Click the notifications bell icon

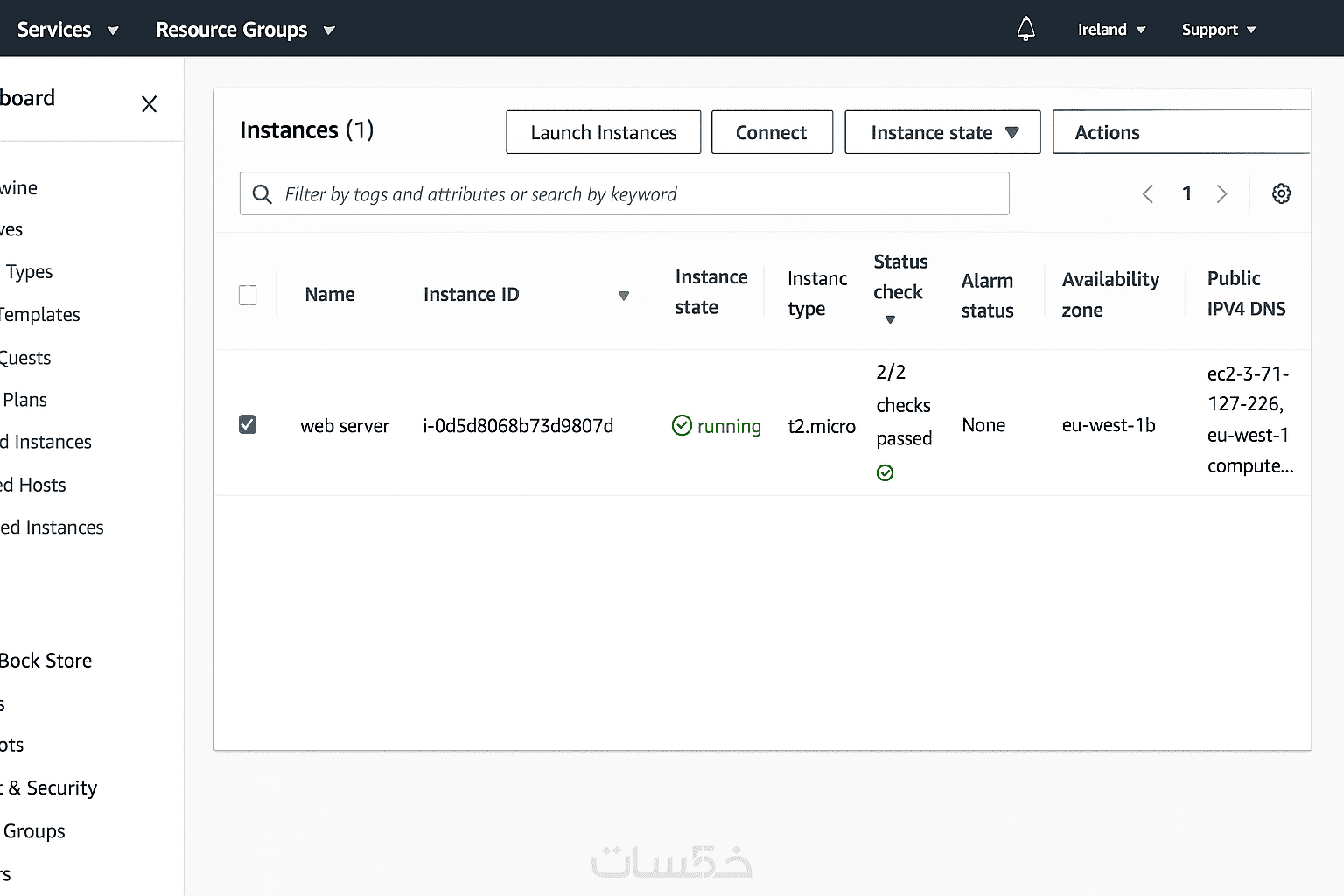(x=1026, y=30)
